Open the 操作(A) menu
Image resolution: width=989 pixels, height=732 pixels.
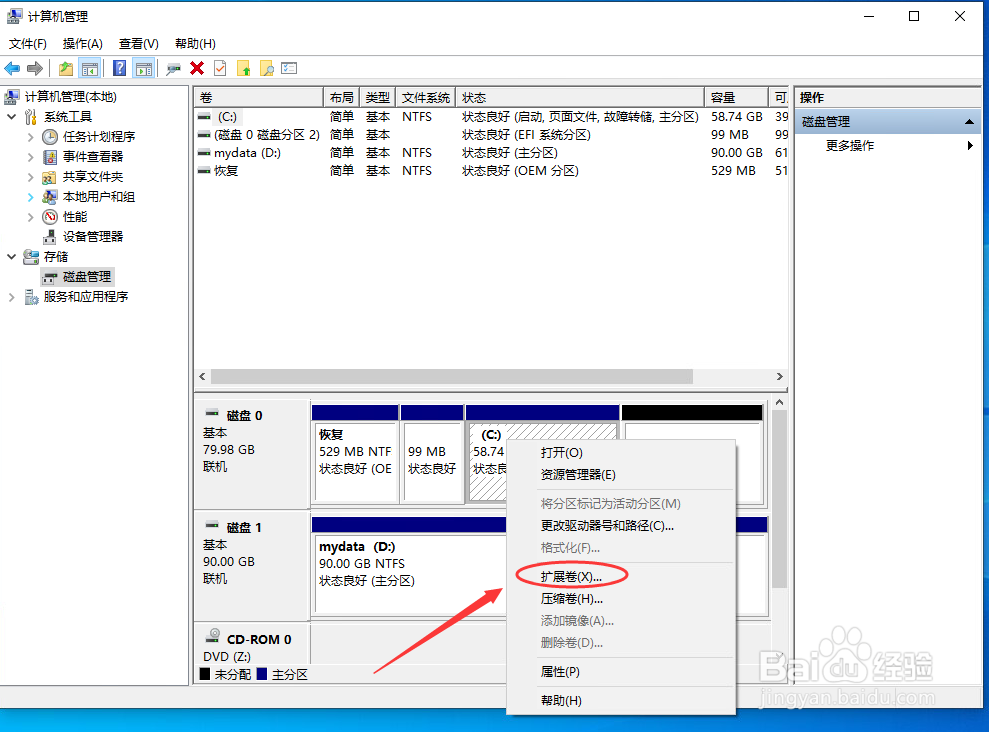(x=83, y=44)
